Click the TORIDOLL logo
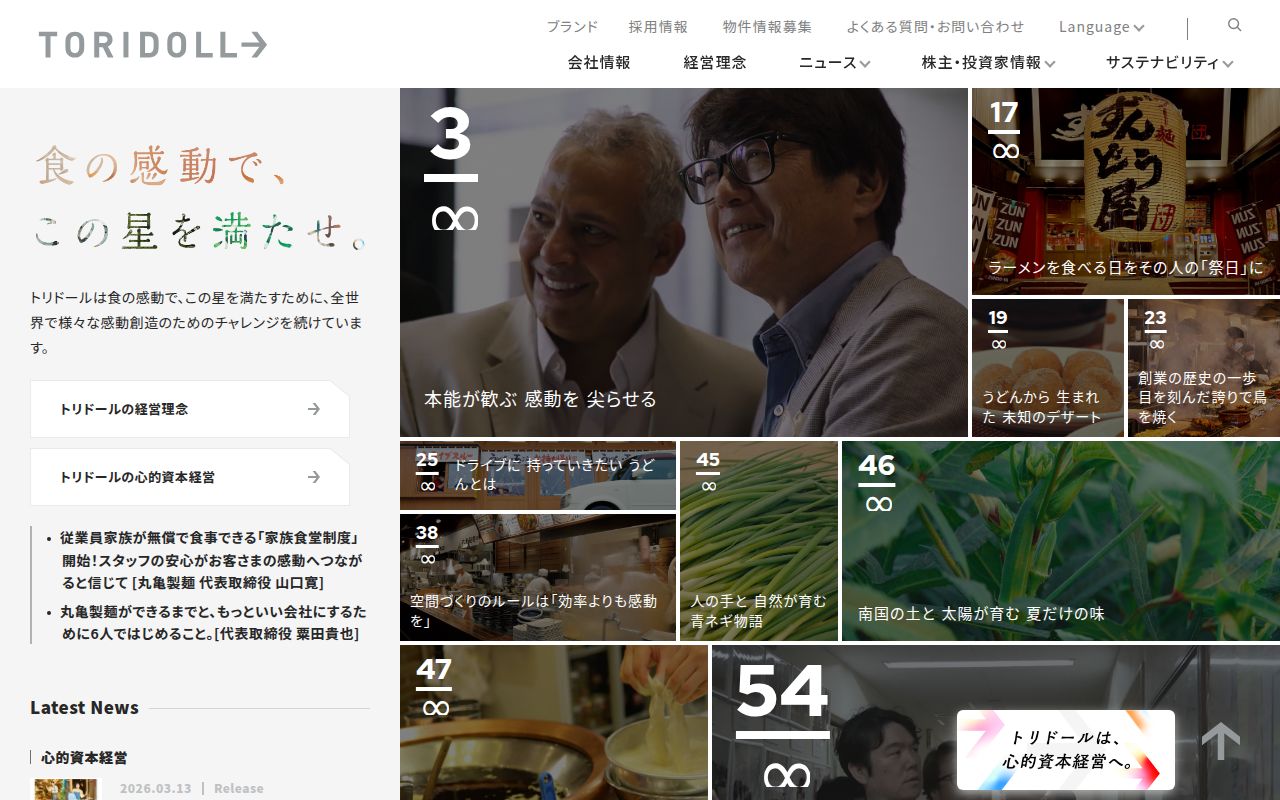The height and width of the screenshot is (800, 1280). coord(153,45)
